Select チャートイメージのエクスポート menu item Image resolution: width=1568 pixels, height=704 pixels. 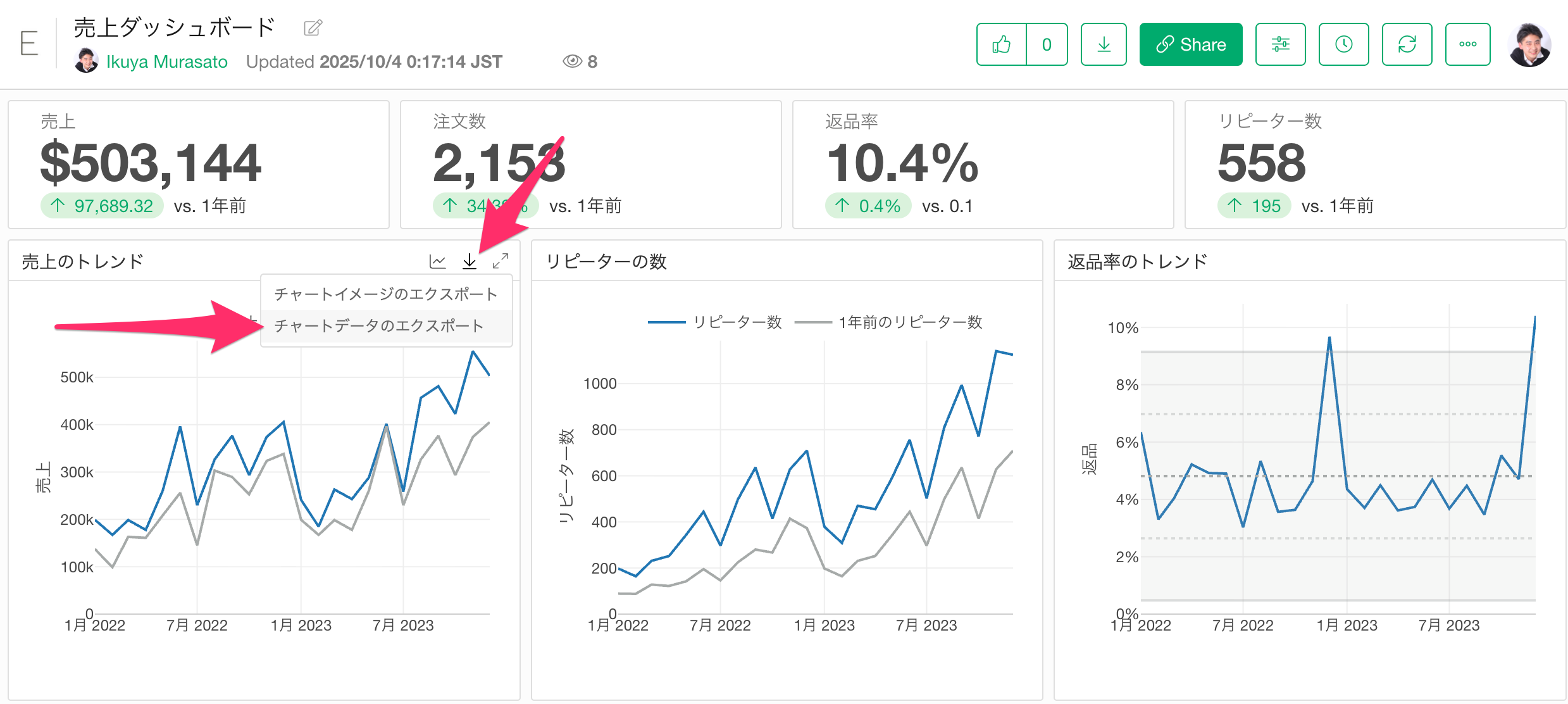(x=386, y=294)
